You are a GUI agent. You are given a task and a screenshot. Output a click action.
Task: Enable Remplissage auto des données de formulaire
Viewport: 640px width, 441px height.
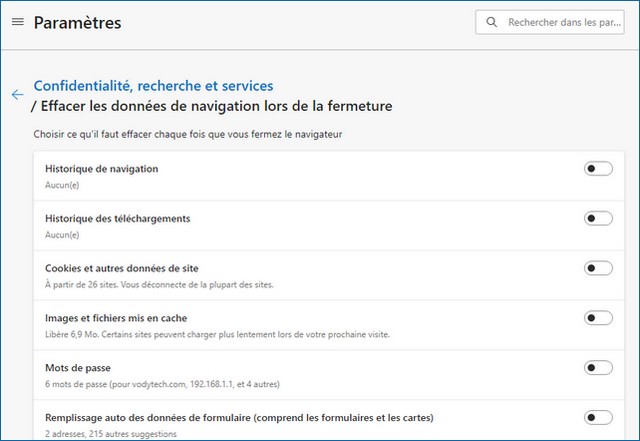click(598, 418)
